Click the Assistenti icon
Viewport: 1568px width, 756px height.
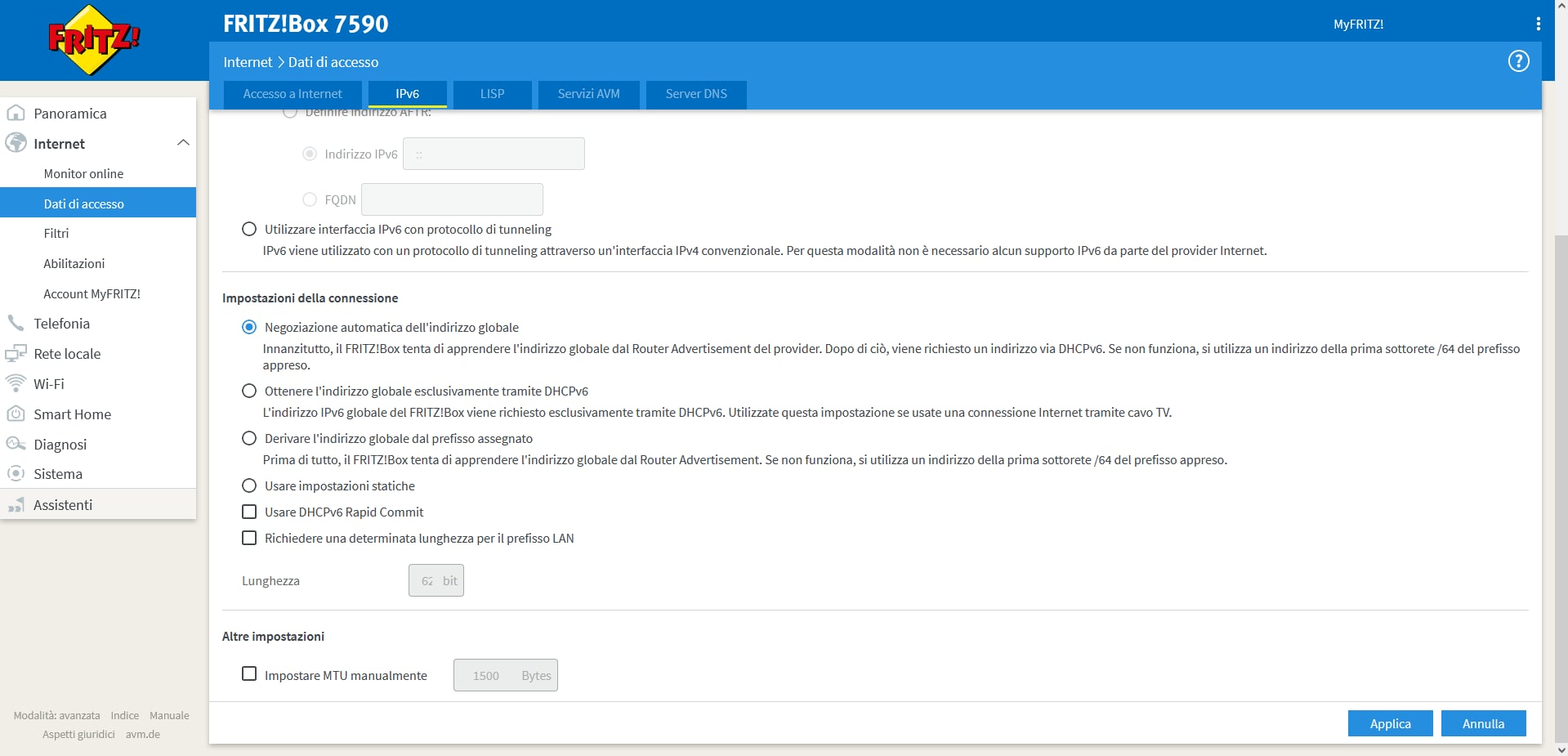[16, 505]
